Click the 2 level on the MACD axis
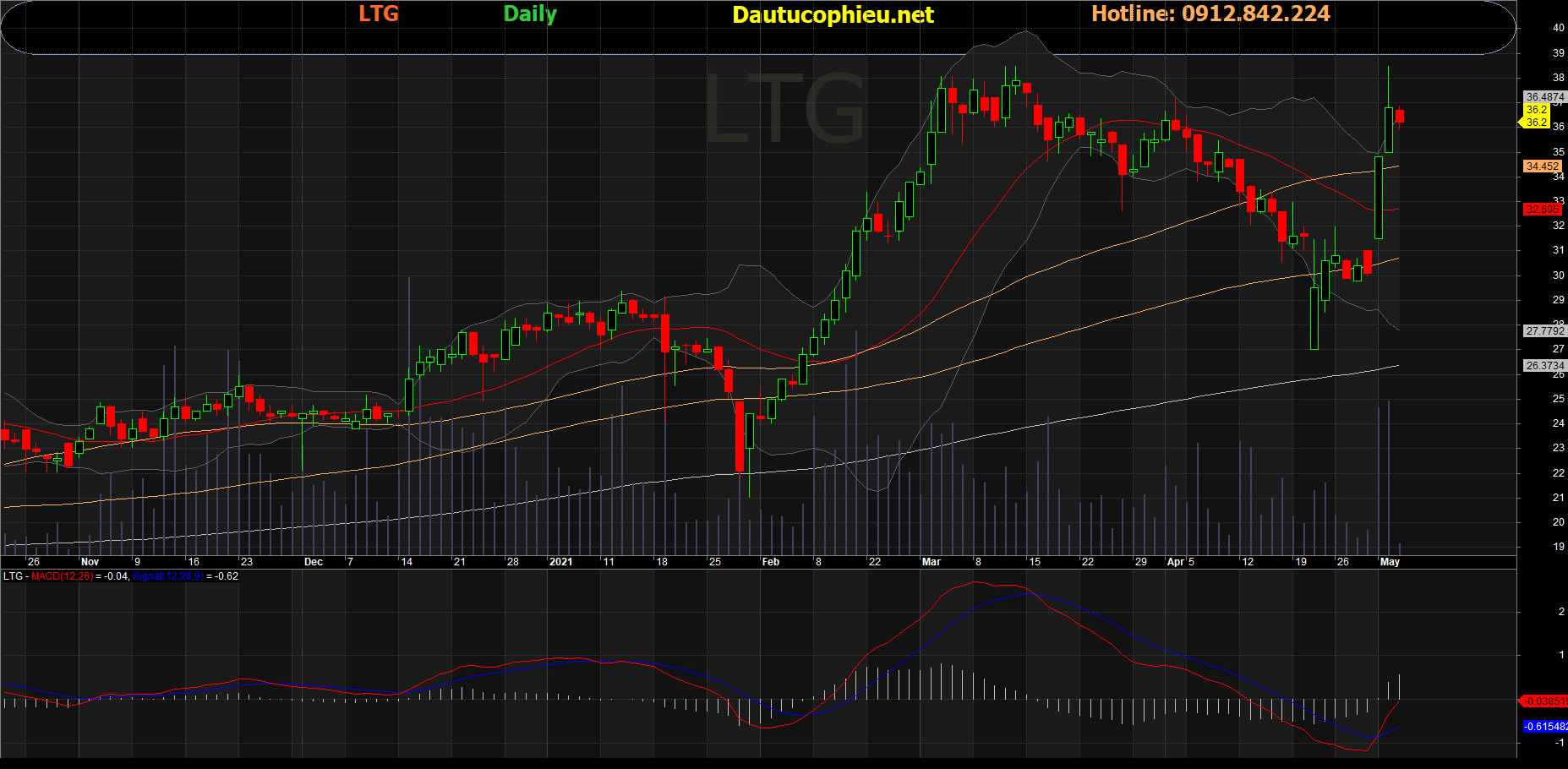The image size is (1568, 769). coord(1561,612)
